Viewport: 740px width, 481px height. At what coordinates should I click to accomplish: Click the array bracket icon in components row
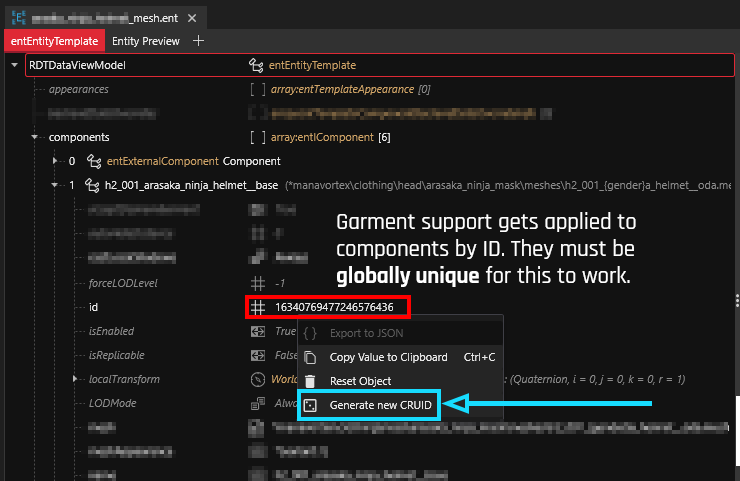257,137
